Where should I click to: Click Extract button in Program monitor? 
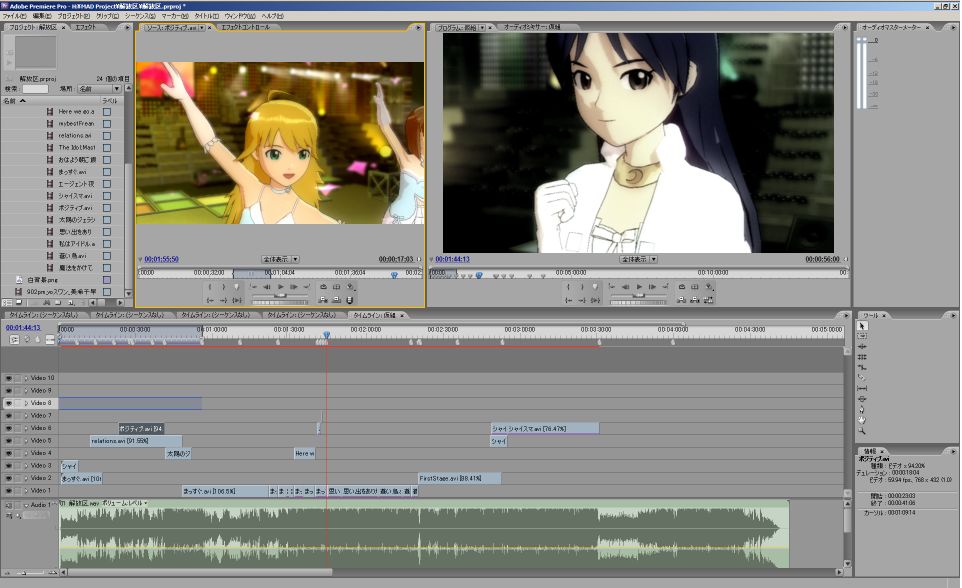click(695, 300)
